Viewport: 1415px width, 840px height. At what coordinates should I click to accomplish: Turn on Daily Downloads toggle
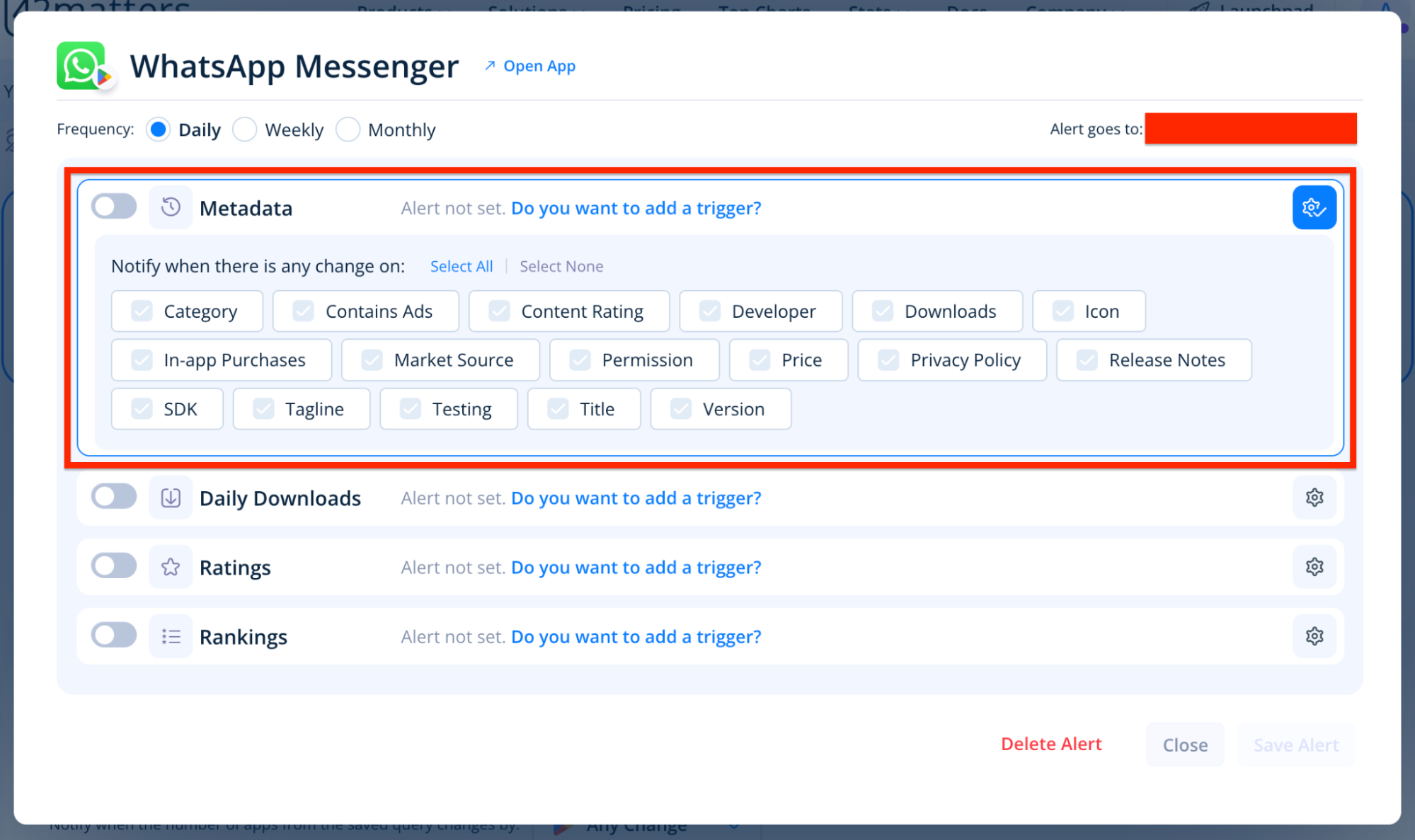(114, 497)
